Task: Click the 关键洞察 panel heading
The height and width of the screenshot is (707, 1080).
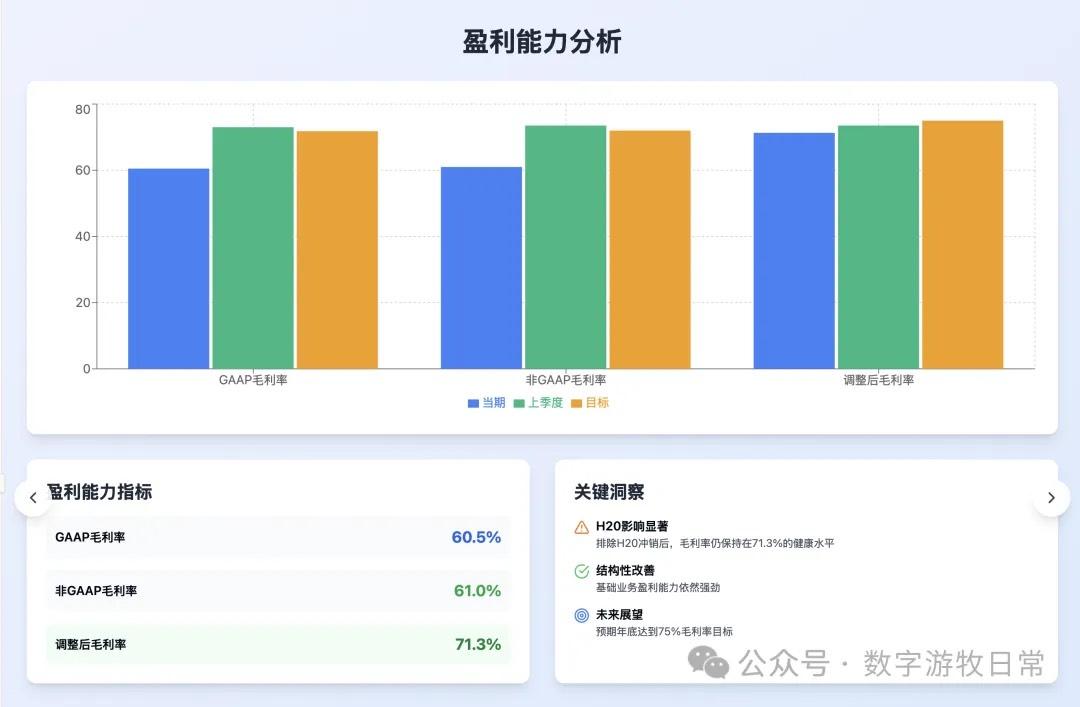Action: coord(609,492)
